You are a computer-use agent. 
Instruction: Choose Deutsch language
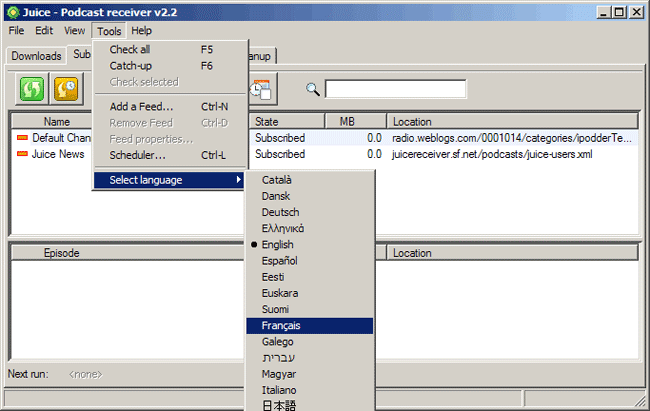(310, 212)
